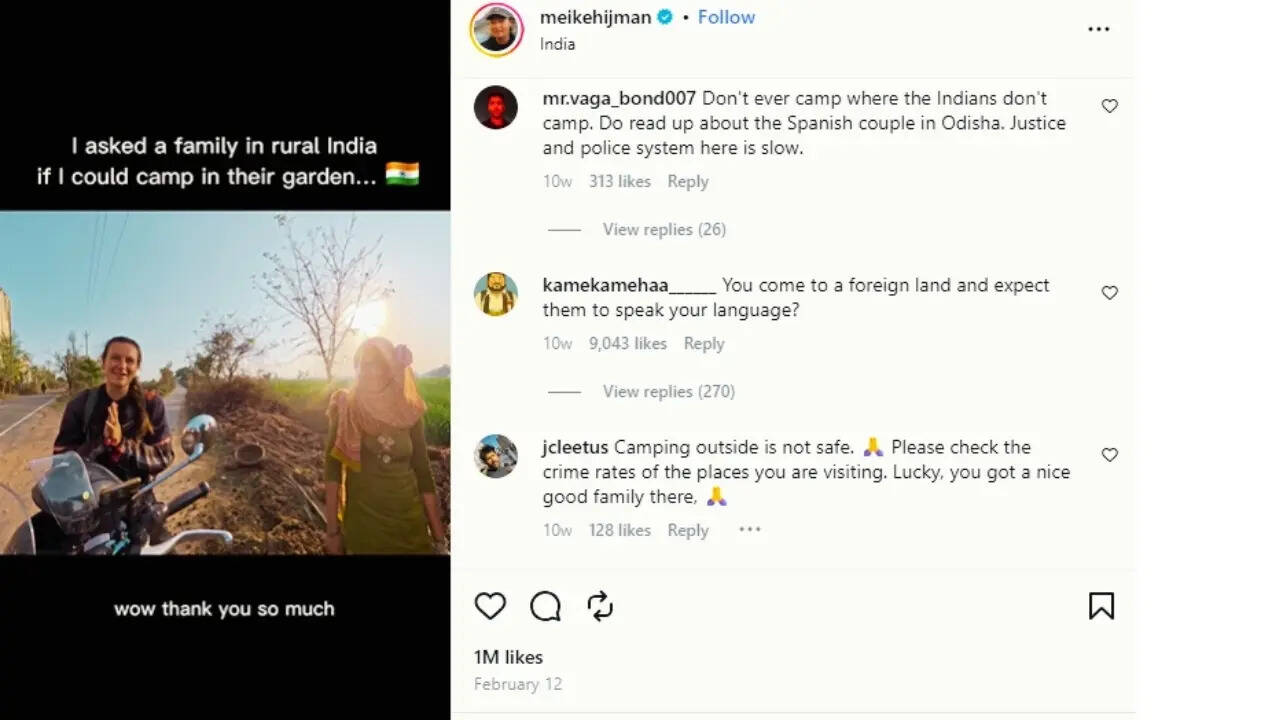Viewport: 1280px width, 720px height.
Task: Click the 9,043 likes count on the comment
Action: coord(628,343)
